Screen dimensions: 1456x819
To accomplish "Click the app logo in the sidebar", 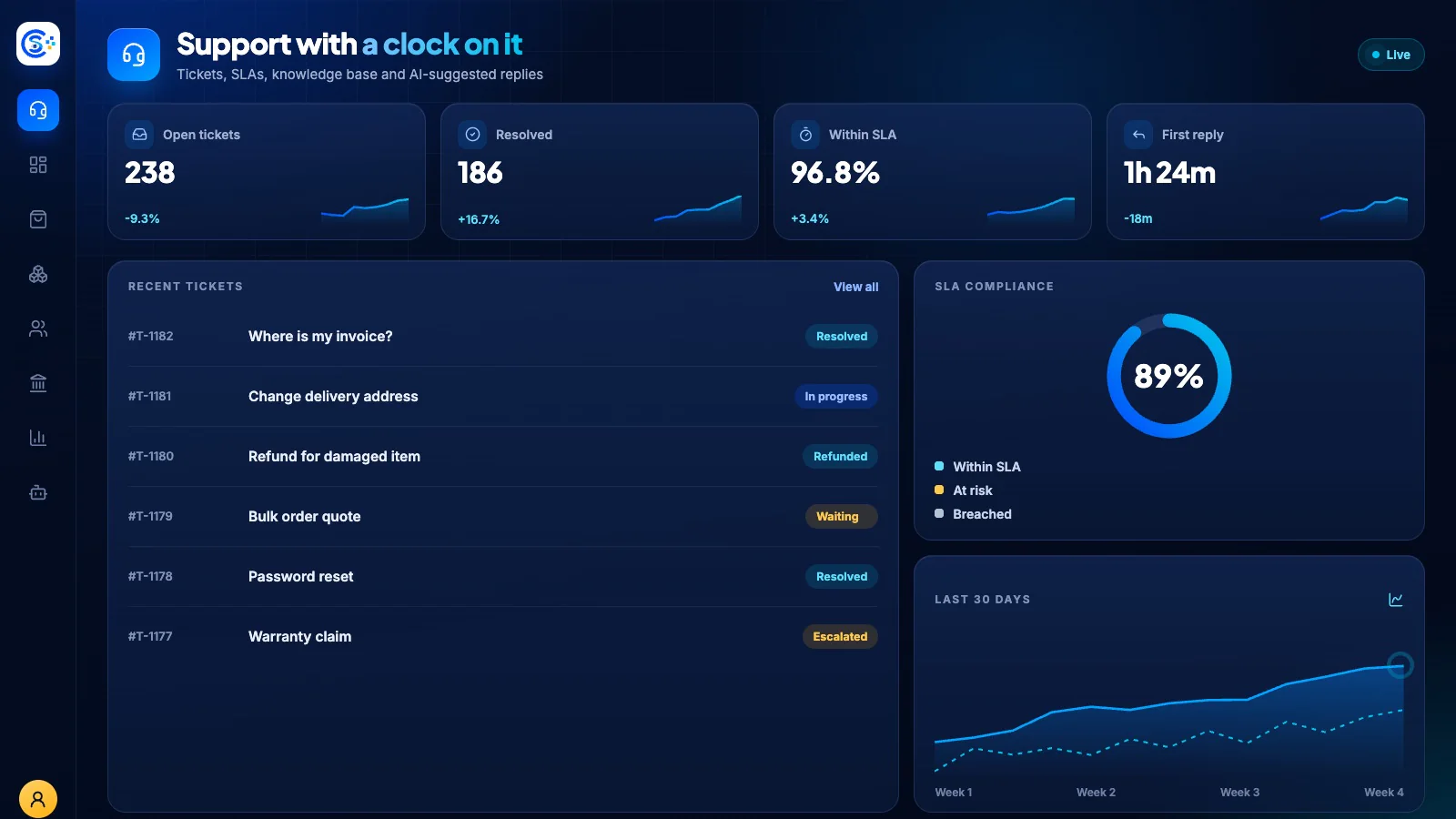I will click(38, 44).
